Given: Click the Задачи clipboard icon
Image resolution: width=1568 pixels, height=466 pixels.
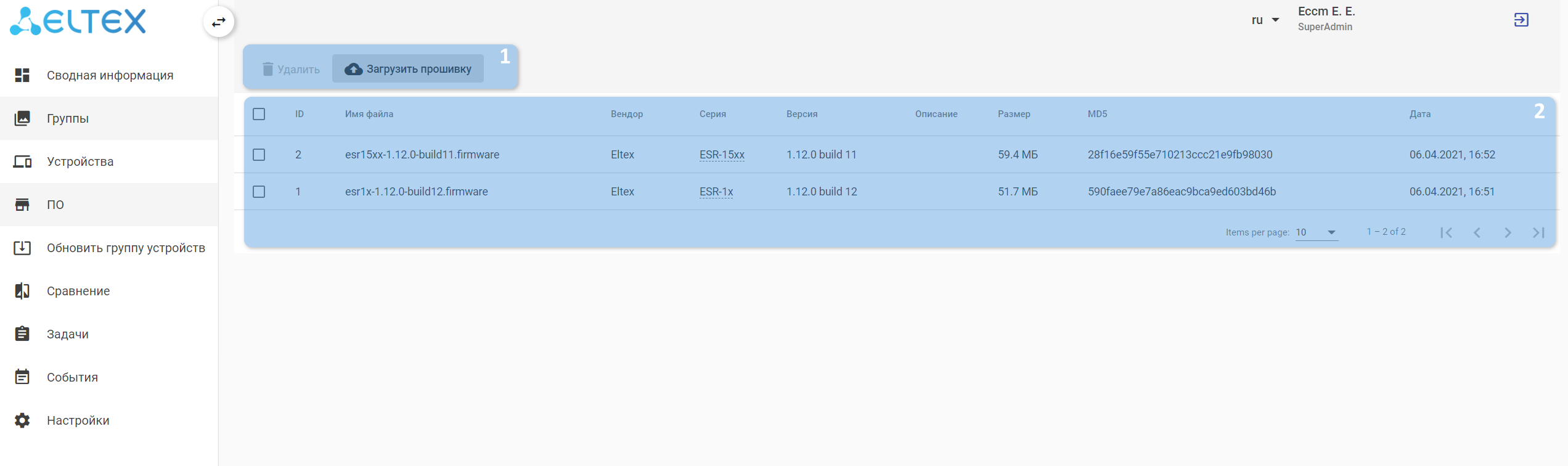Looking at the screenshot, I should click(22, 333).
